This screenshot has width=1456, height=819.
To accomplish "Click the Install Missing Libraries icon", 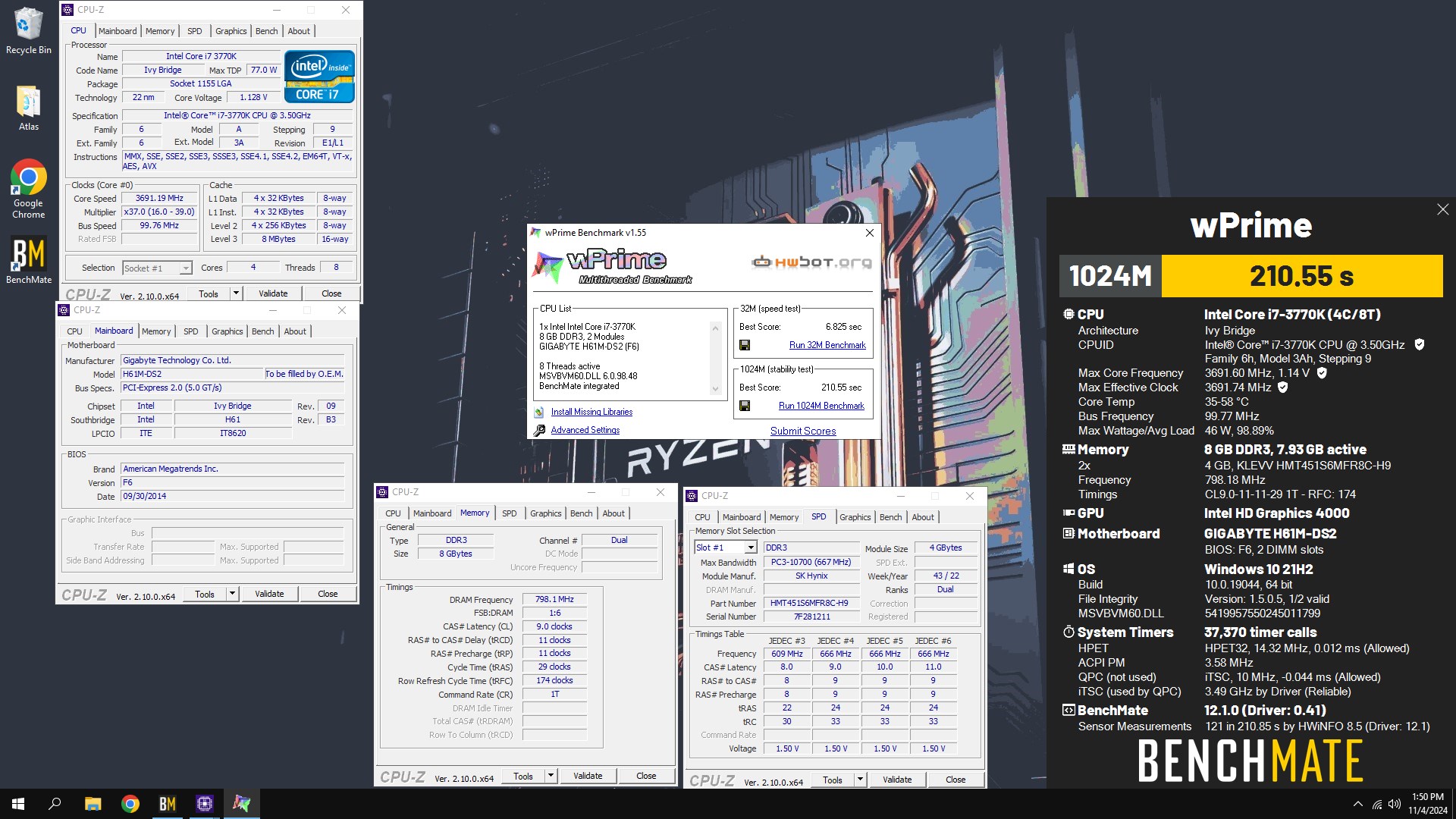I will coord(539,412).
